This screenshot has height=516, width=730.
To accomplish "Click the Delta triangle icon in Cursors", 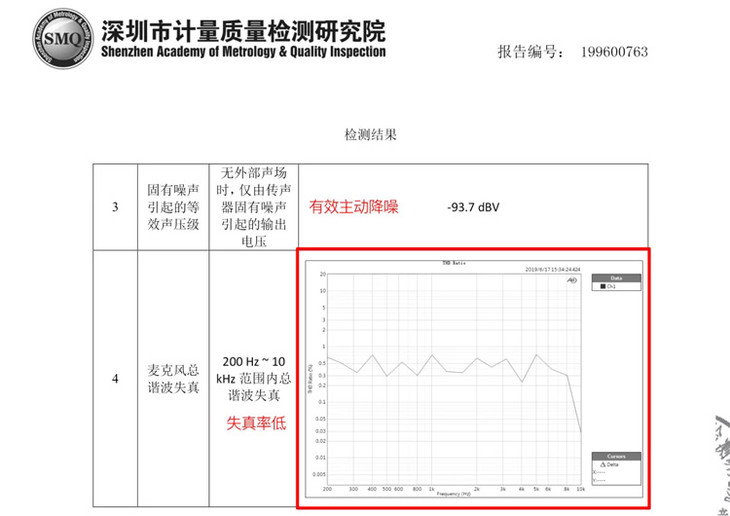I will click(x=603, y=465).
